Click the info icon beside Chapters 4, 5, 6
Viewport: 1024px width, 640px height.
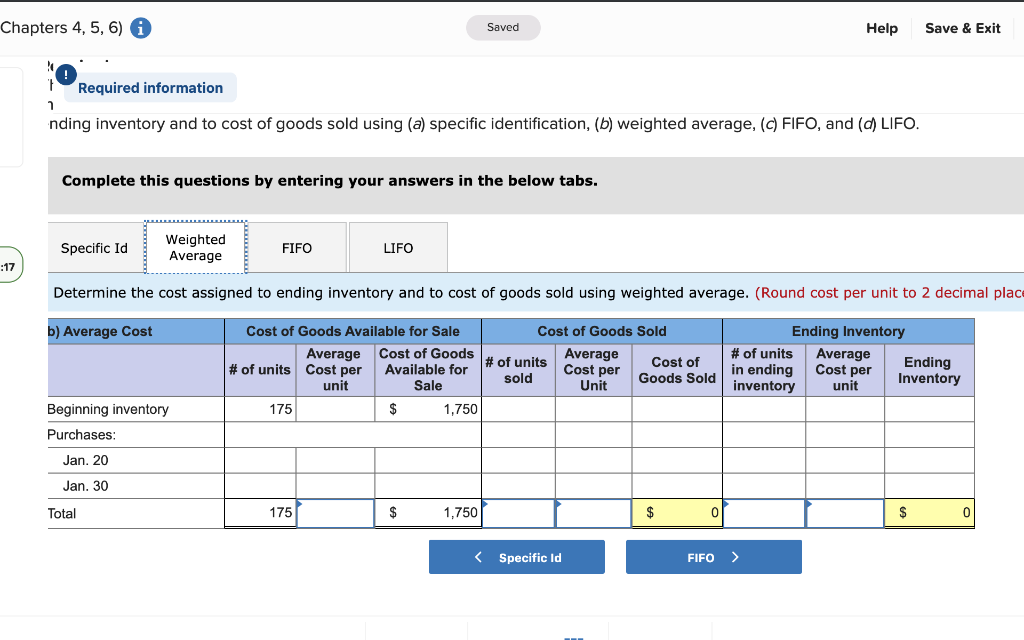click(x=140, y=27)
